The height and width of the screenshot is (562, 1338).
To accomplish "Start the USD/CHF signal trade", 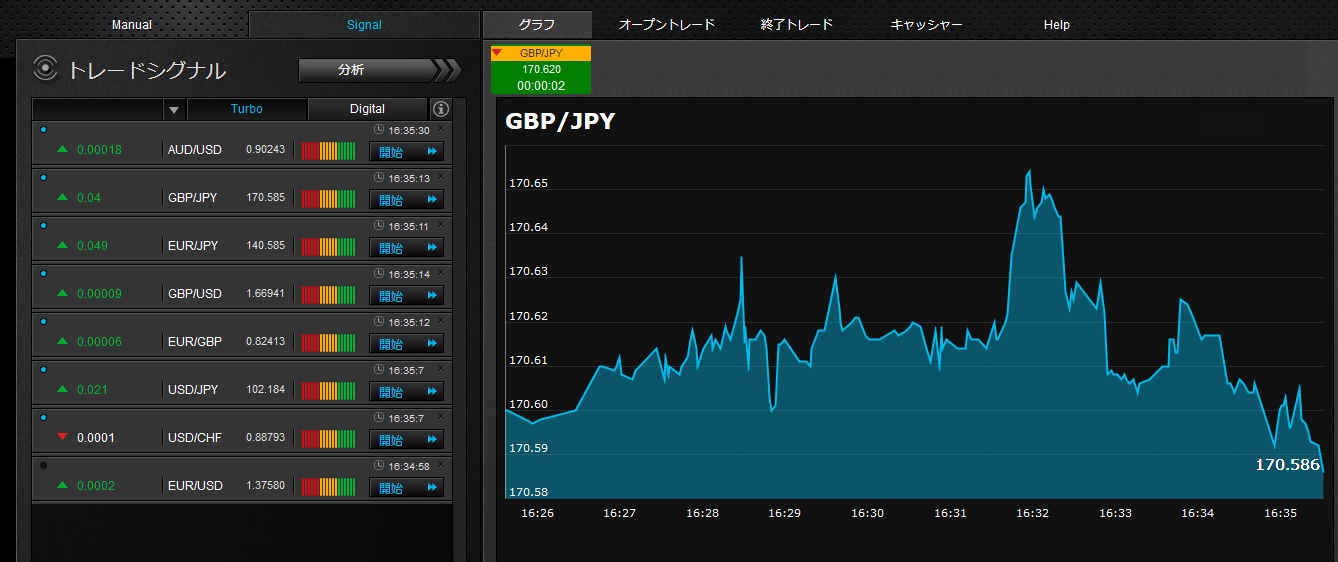I will (x=406, y=439).
